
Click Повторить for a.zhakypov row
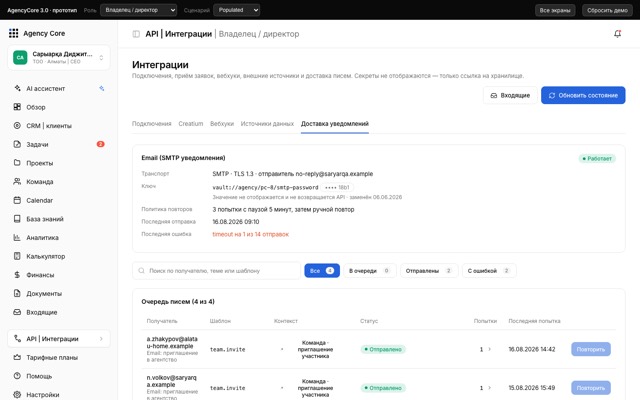pyautogui.click(x=591, y=349)
